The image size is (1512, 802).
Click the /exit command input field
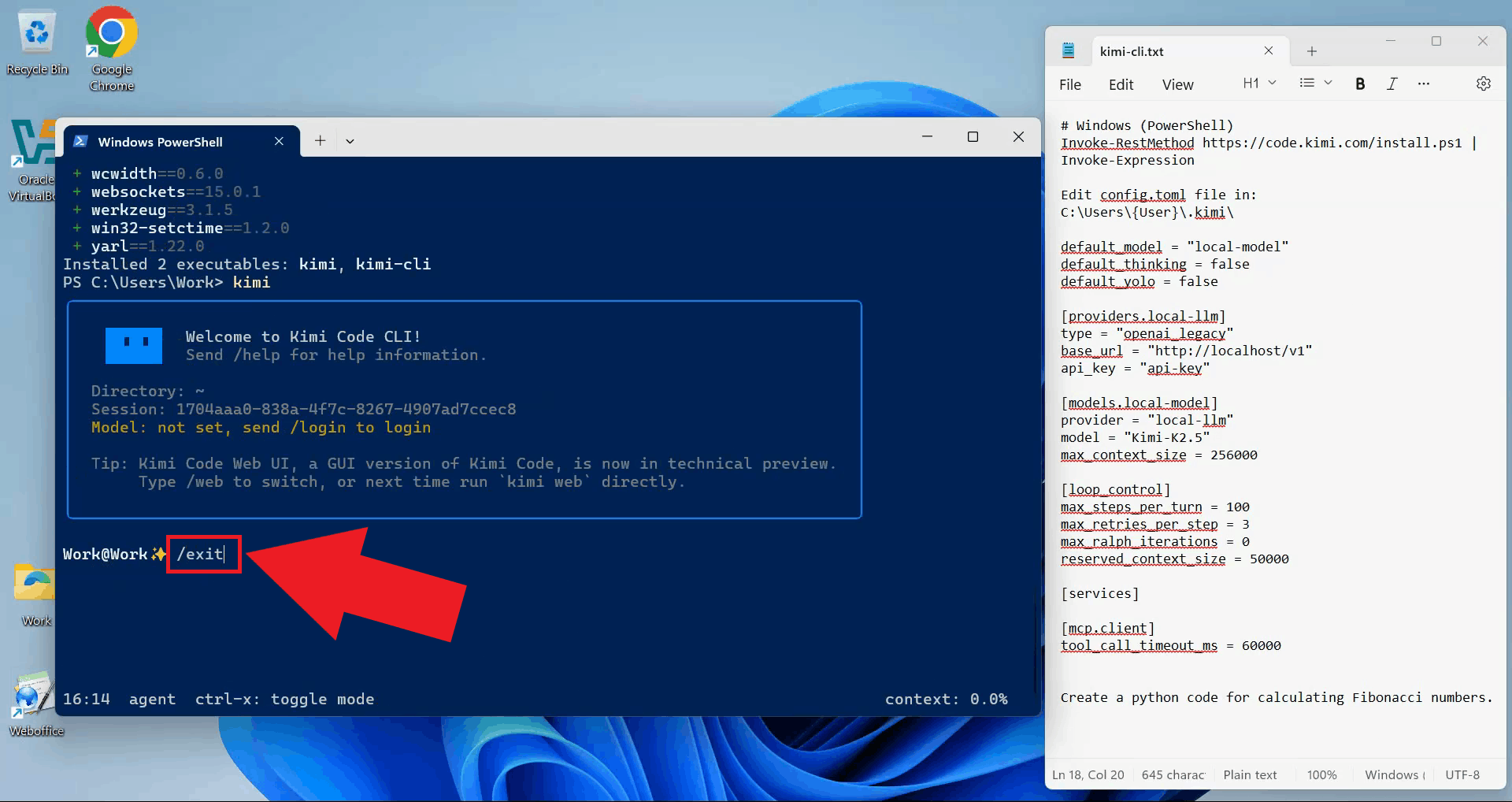click(203, 554)
